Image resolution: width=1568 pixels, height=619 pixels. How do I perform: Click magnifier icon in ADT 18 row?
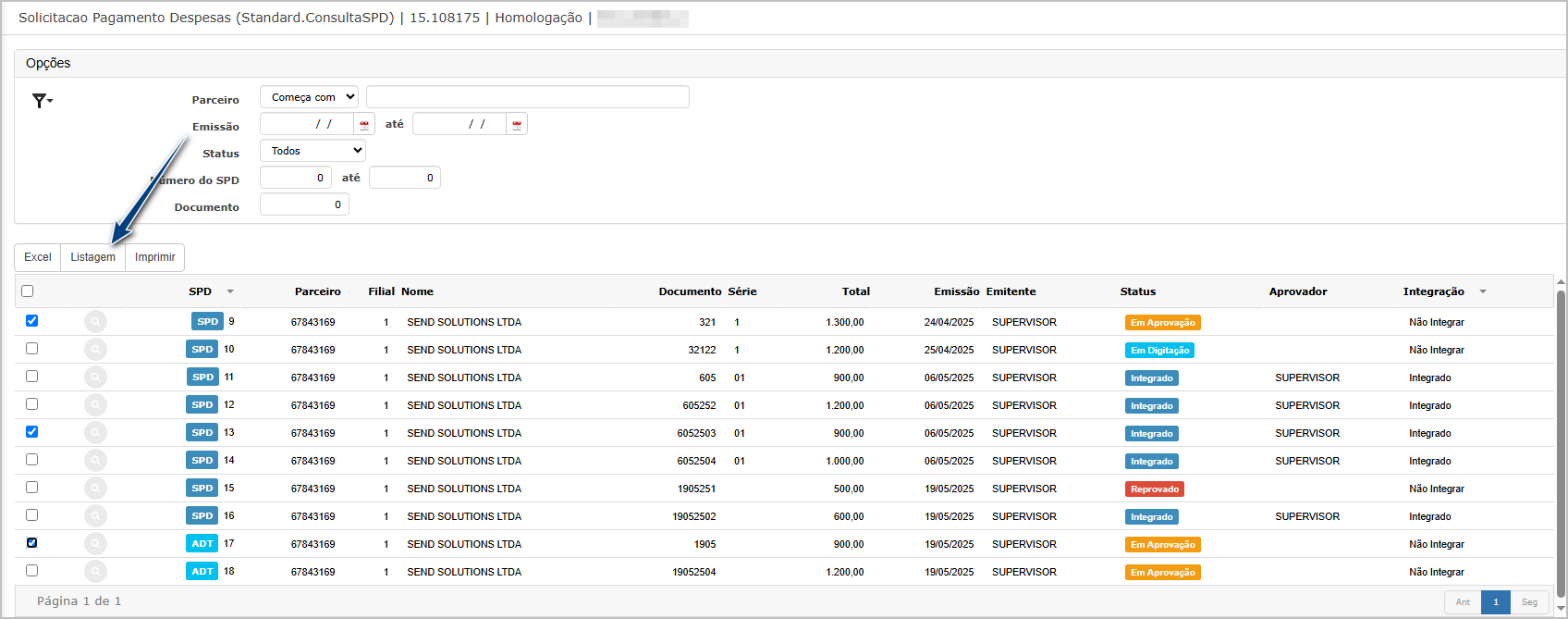pyautogui.click(x=95, y=572)
